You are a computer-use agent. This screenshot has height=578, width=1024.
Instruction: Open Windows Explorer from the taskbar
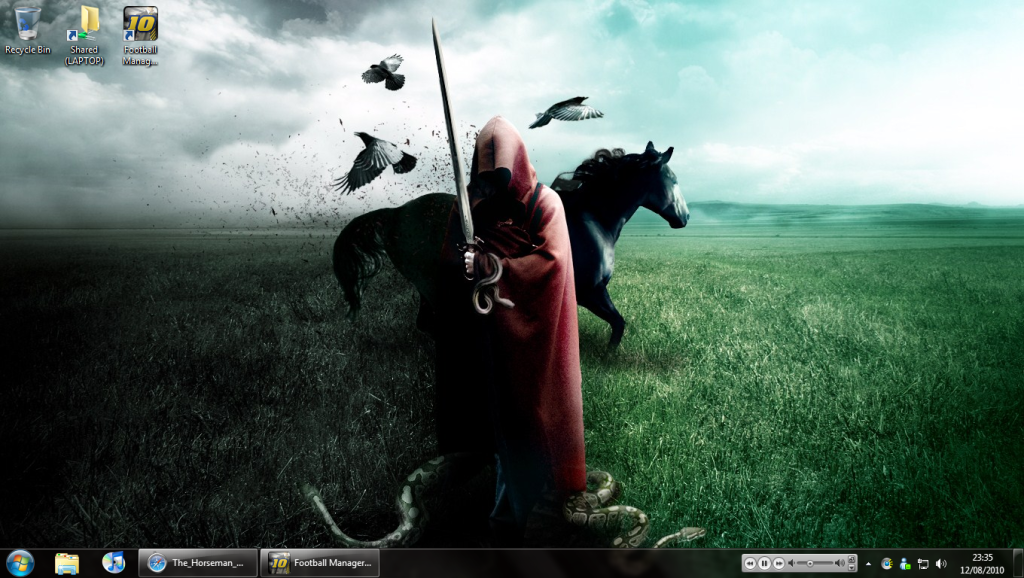coord(67,563)
